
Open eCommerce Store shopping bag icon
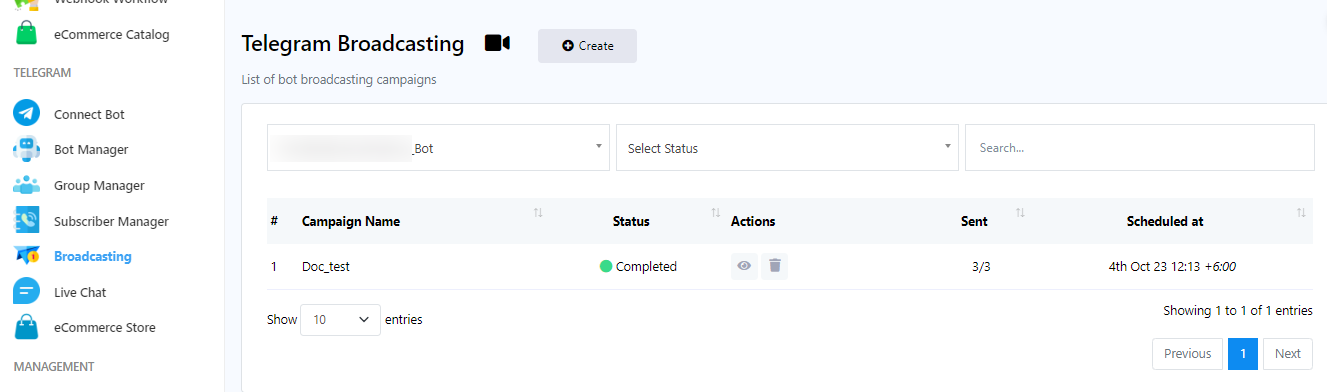click(26, 327)
